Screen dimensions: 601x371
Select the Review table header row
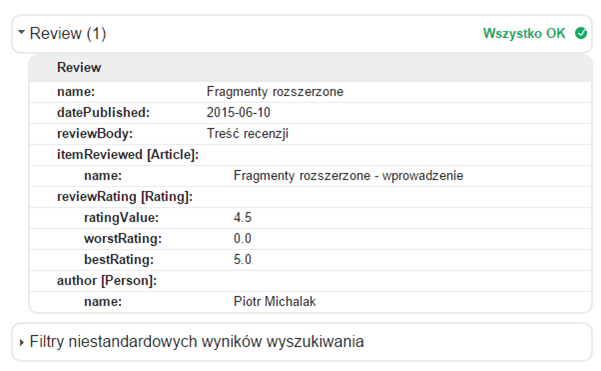point(310,68)
